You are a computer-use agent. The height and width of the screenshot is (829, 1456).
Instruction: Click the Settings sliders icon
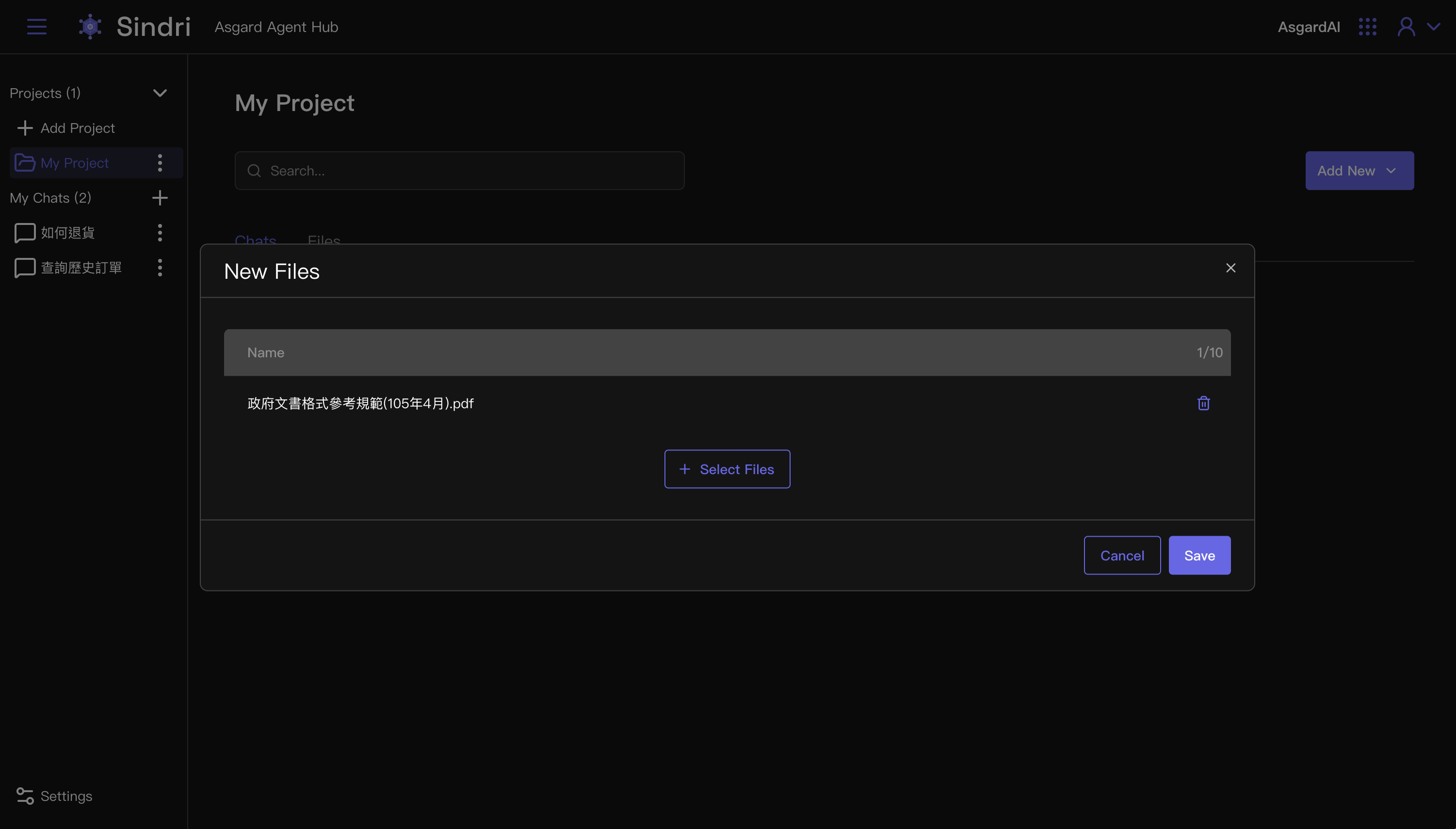[x=25, y=796]
